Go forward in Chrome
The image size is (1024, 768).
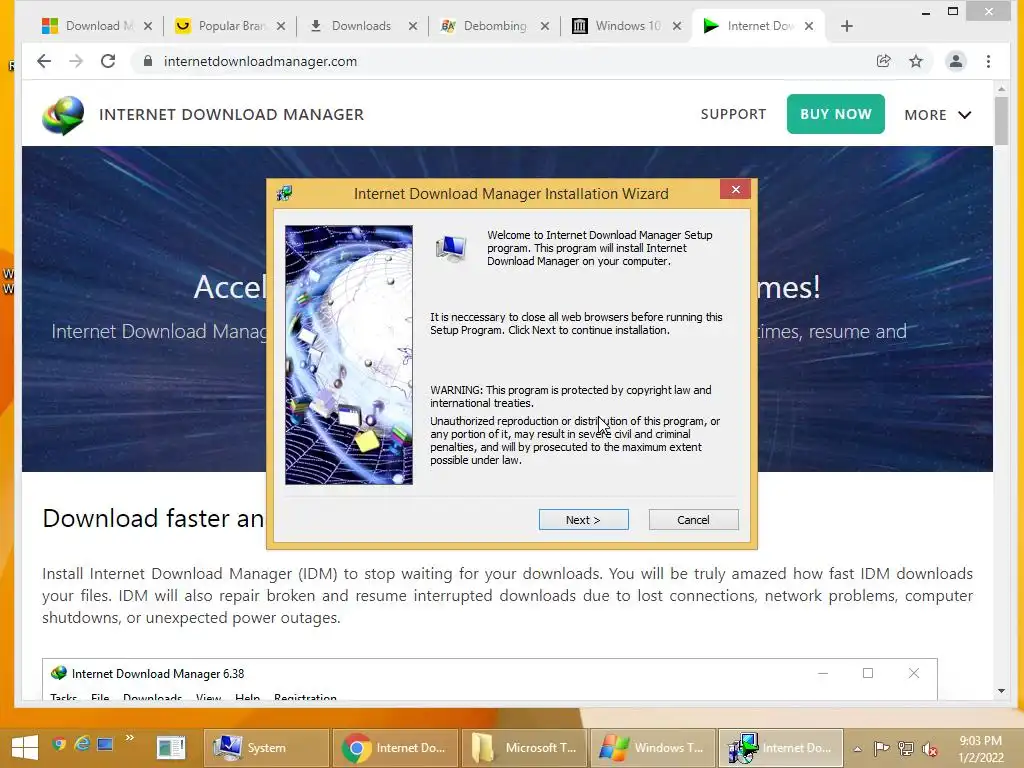[x=76, y=61]
